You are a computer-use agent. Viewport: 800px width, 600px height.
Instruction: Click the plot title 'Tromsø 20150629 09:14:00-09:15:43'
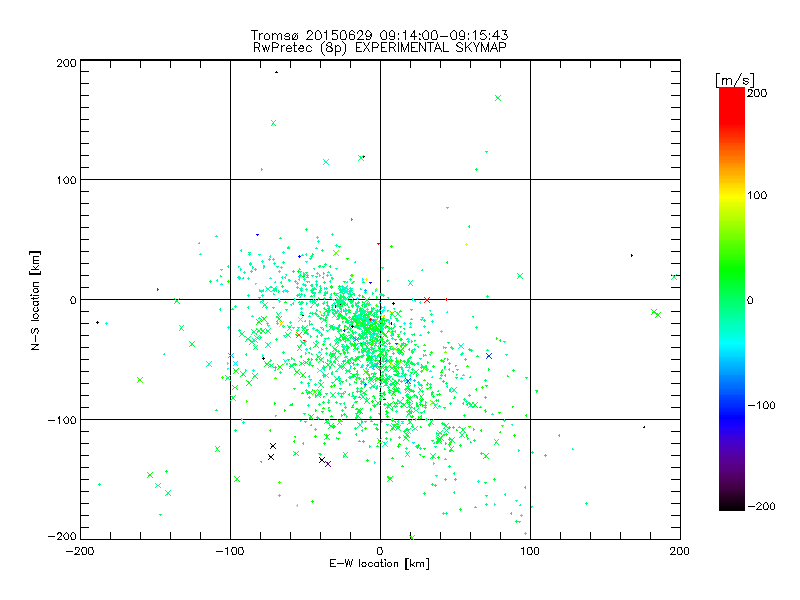379,35
